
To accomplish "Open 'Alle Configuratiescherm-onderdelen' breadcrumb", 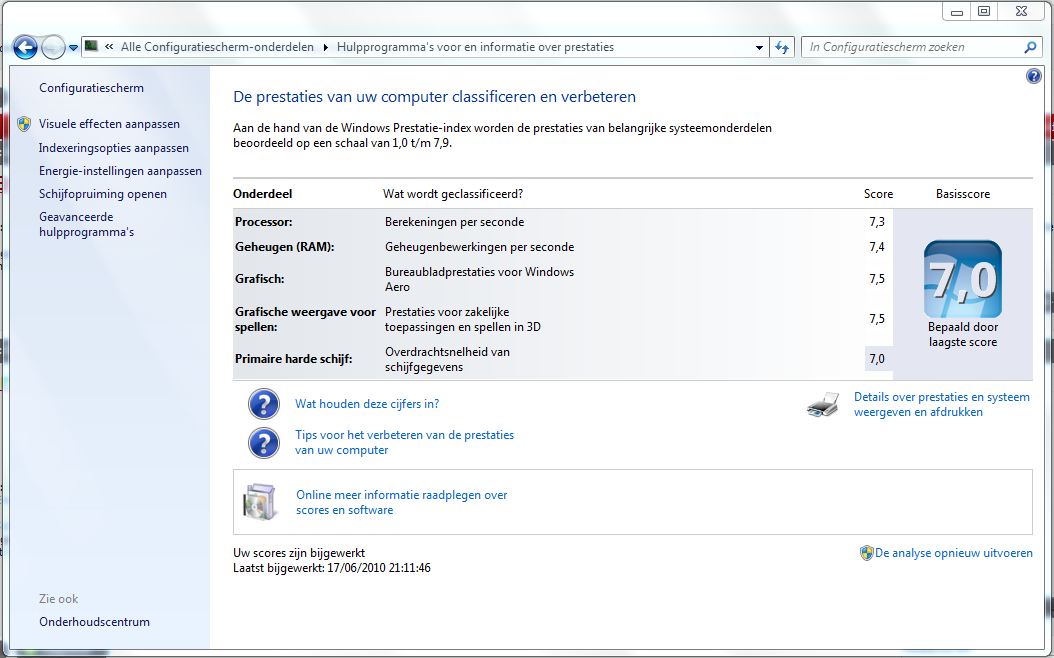I will point(217,47).
